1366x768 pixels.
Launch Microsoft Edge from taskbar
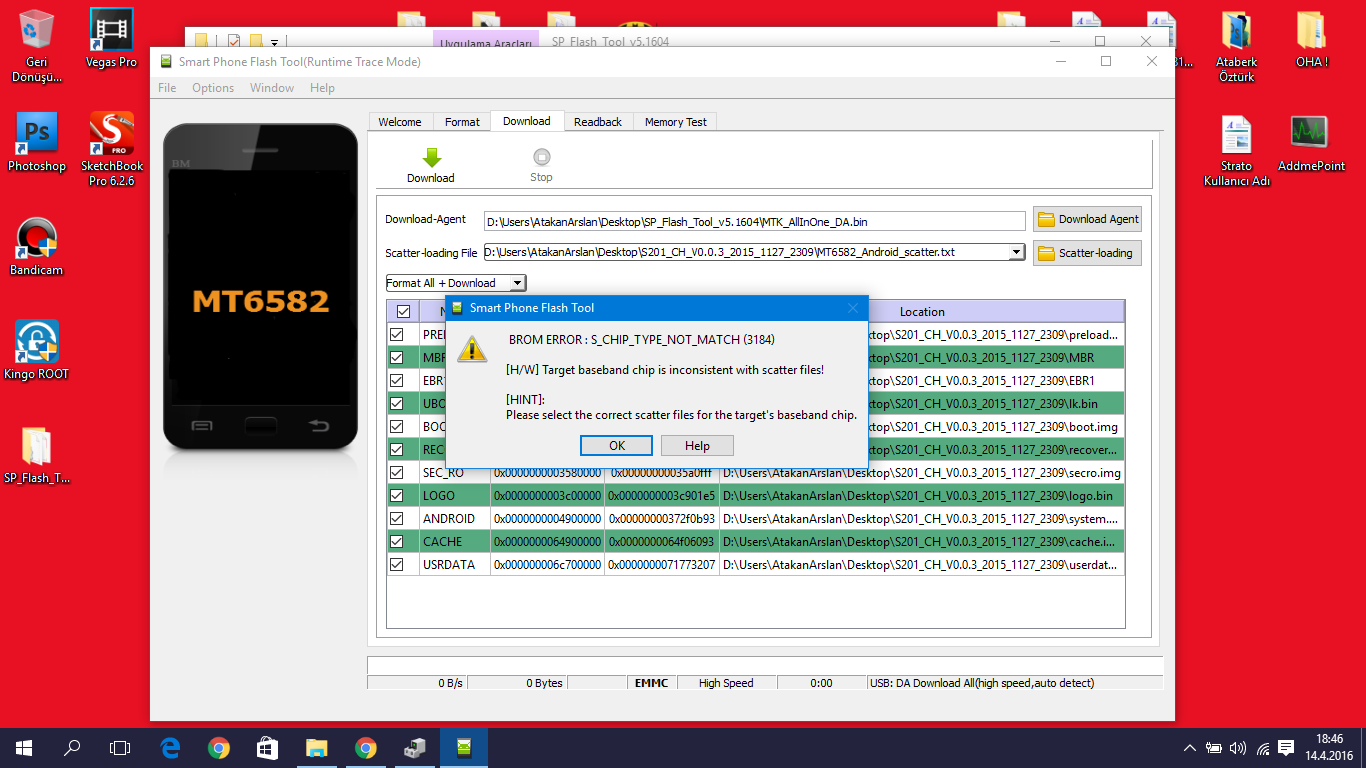[170, 747]
